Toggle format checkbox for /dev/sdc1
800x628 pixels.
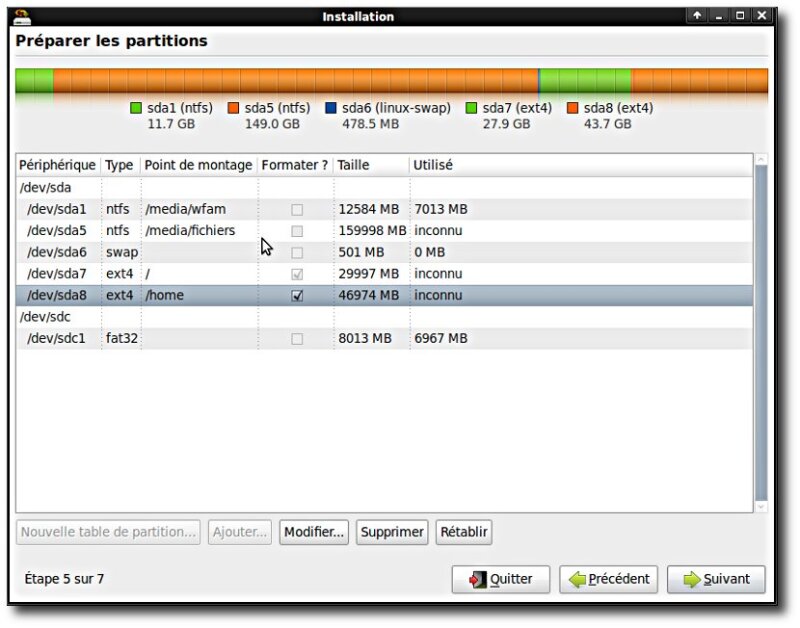point(297,339)
